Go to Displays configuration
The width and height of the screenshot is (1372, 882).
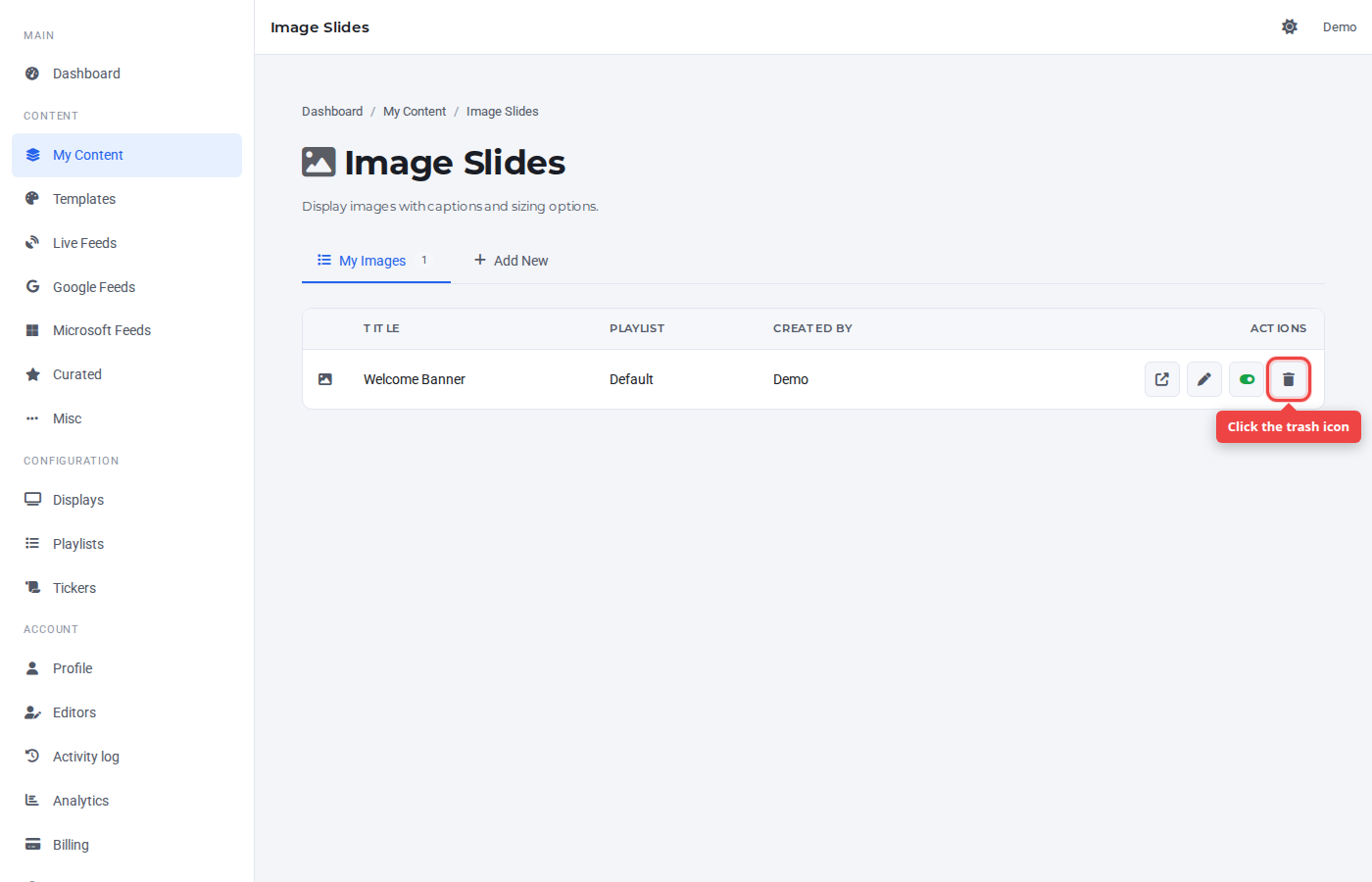tap(127, 500)
